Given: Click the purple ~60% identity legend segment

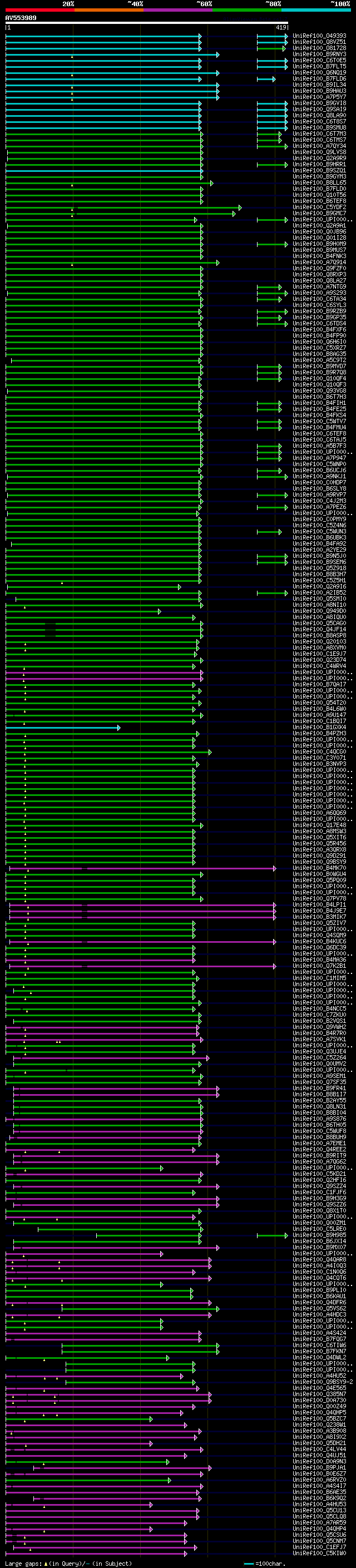Looking at the screenshot, I should tap(177, 10).
